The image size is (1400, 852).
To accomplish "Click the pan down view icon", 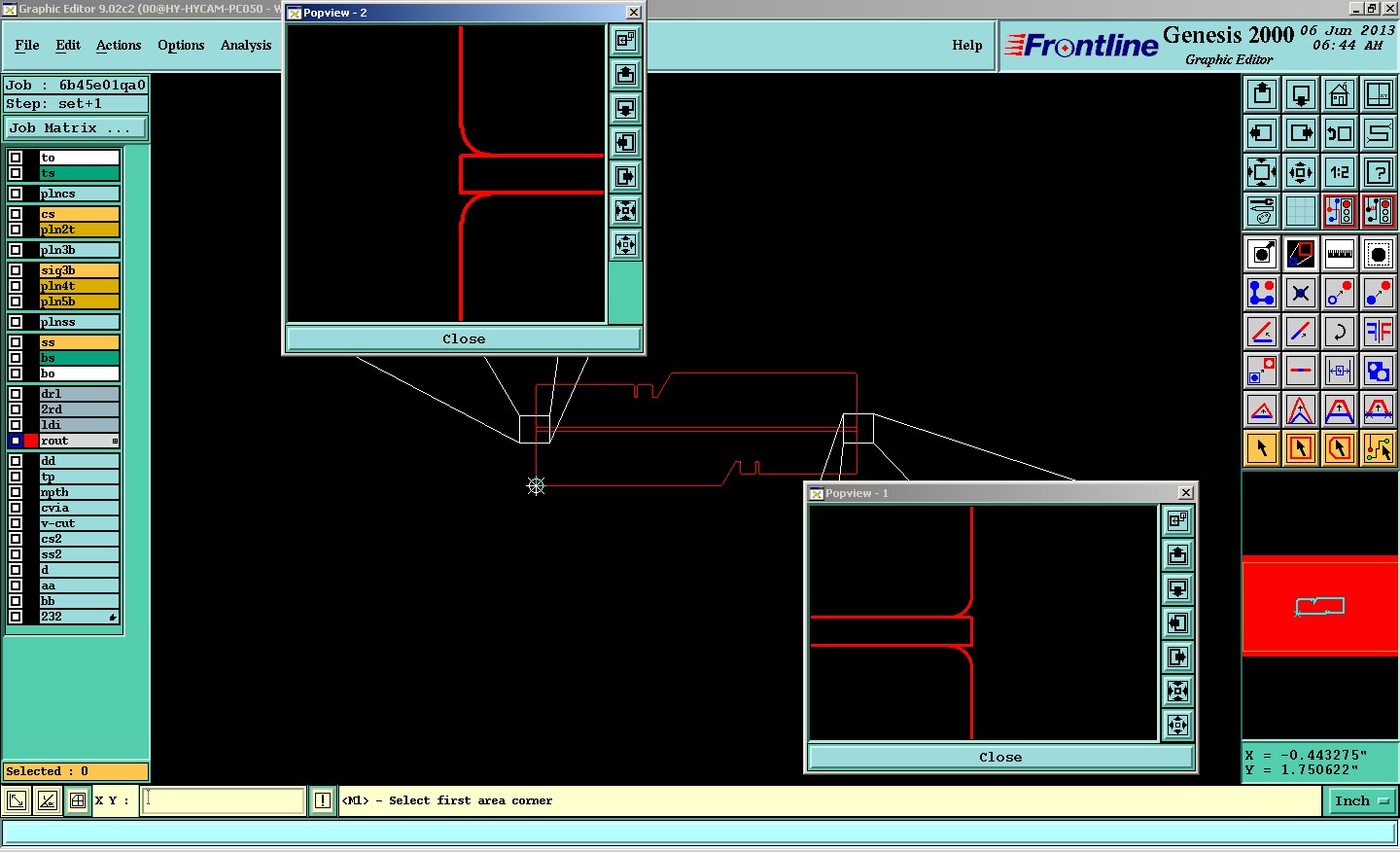I will (1301, 94).
